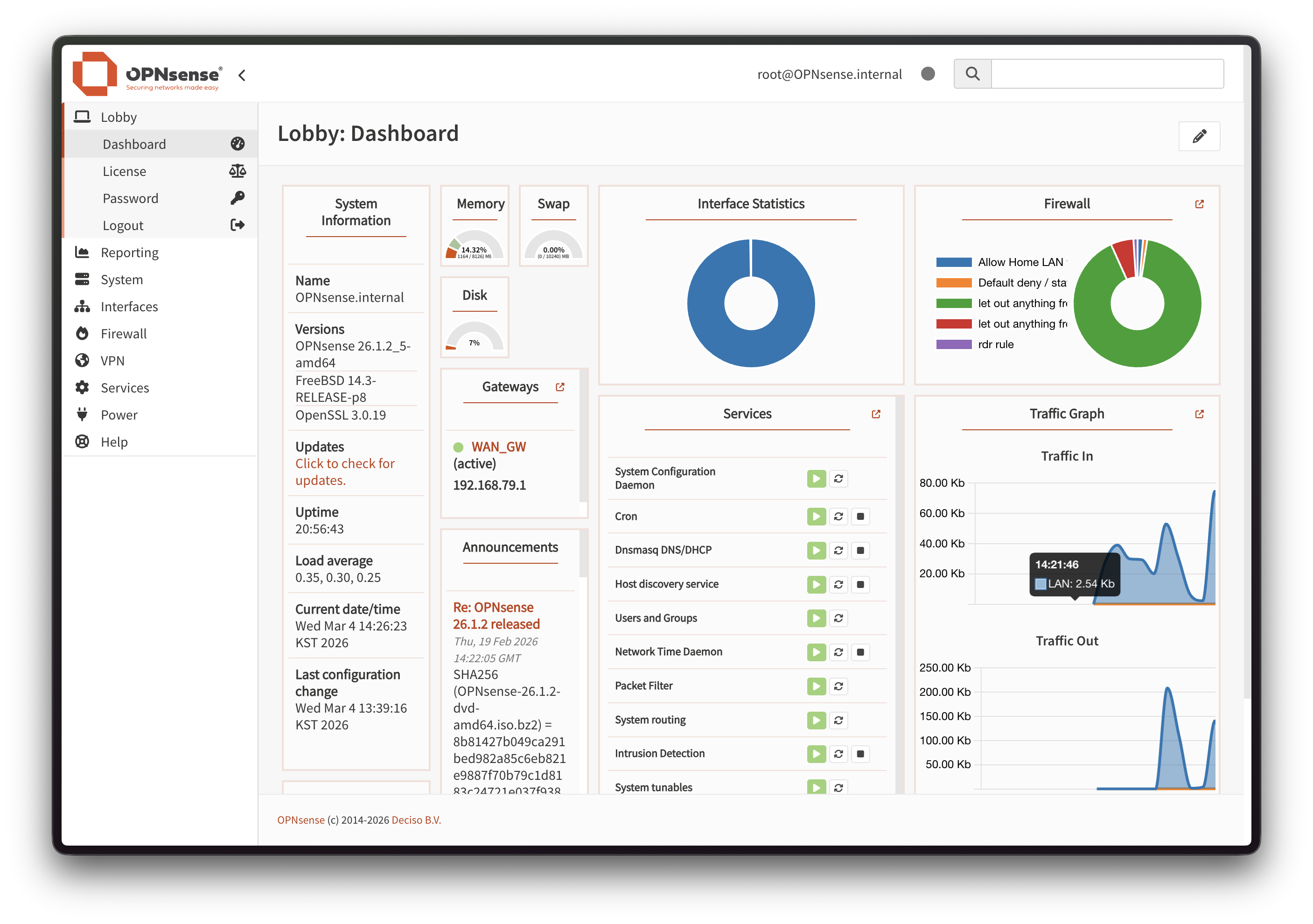
Task: Expand the Firewall sidebar menu
Action: click(x=124, y=334)
